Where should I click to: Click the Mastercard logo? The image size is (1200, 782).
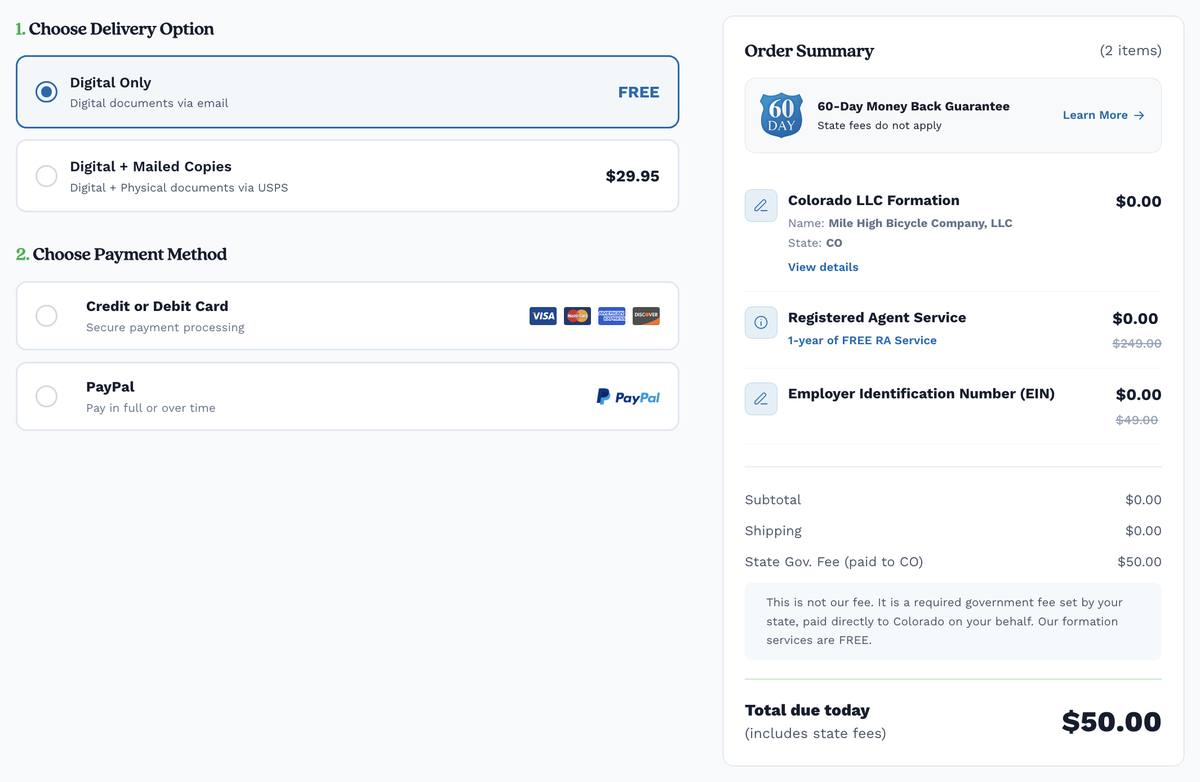pos(577,316)
